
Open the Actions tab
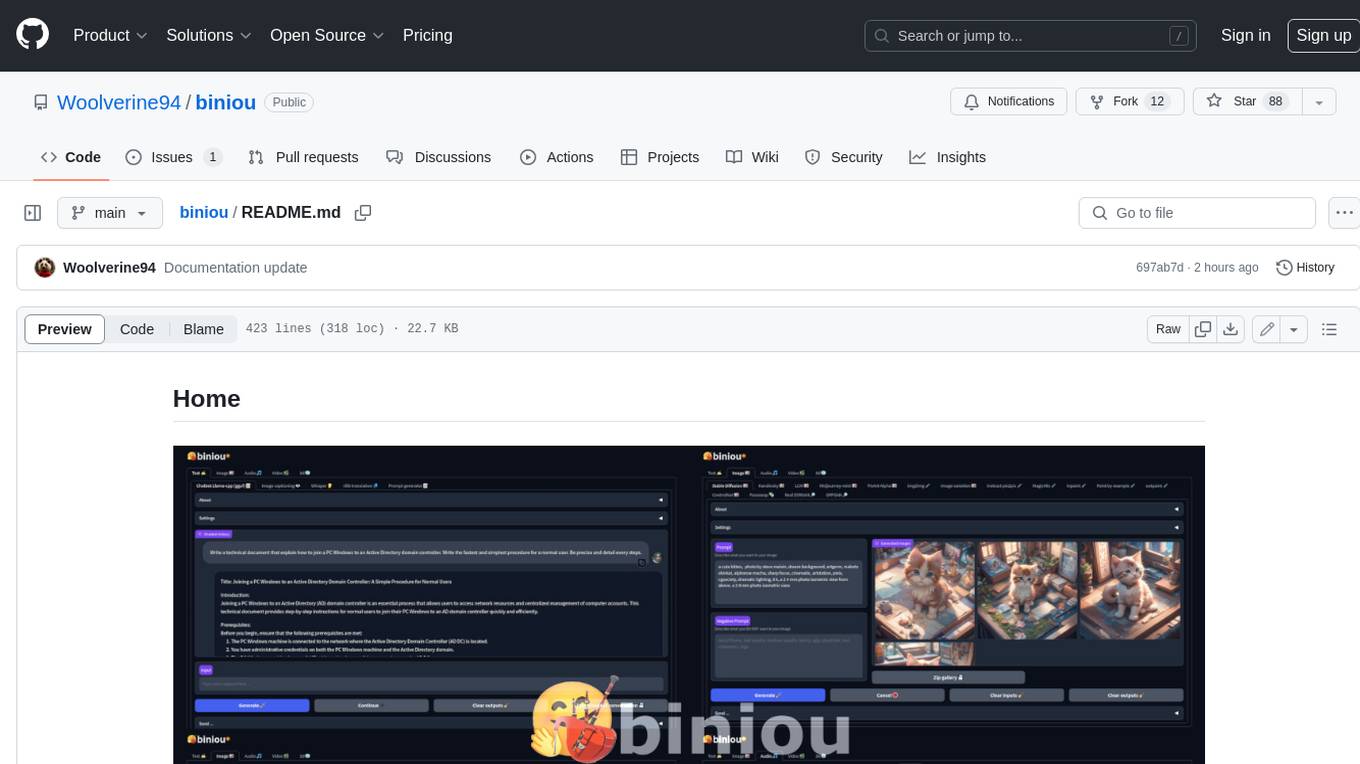557,157
